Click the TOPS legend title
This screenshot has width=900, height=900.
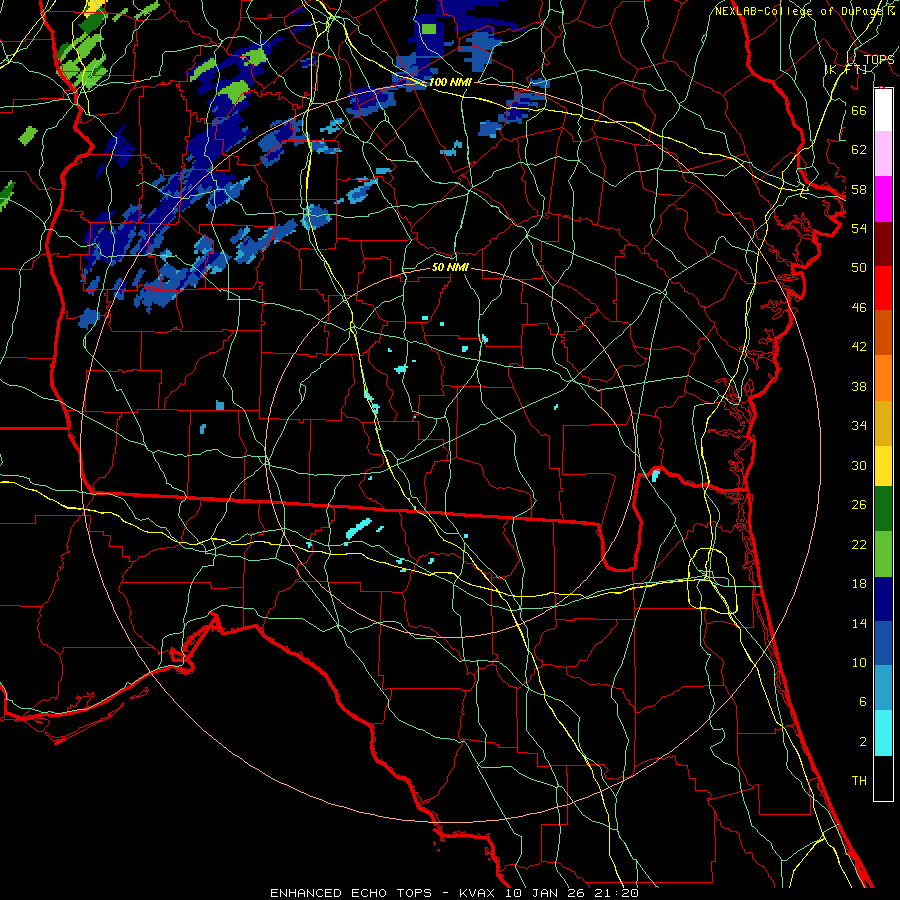[x=879, y=59]
